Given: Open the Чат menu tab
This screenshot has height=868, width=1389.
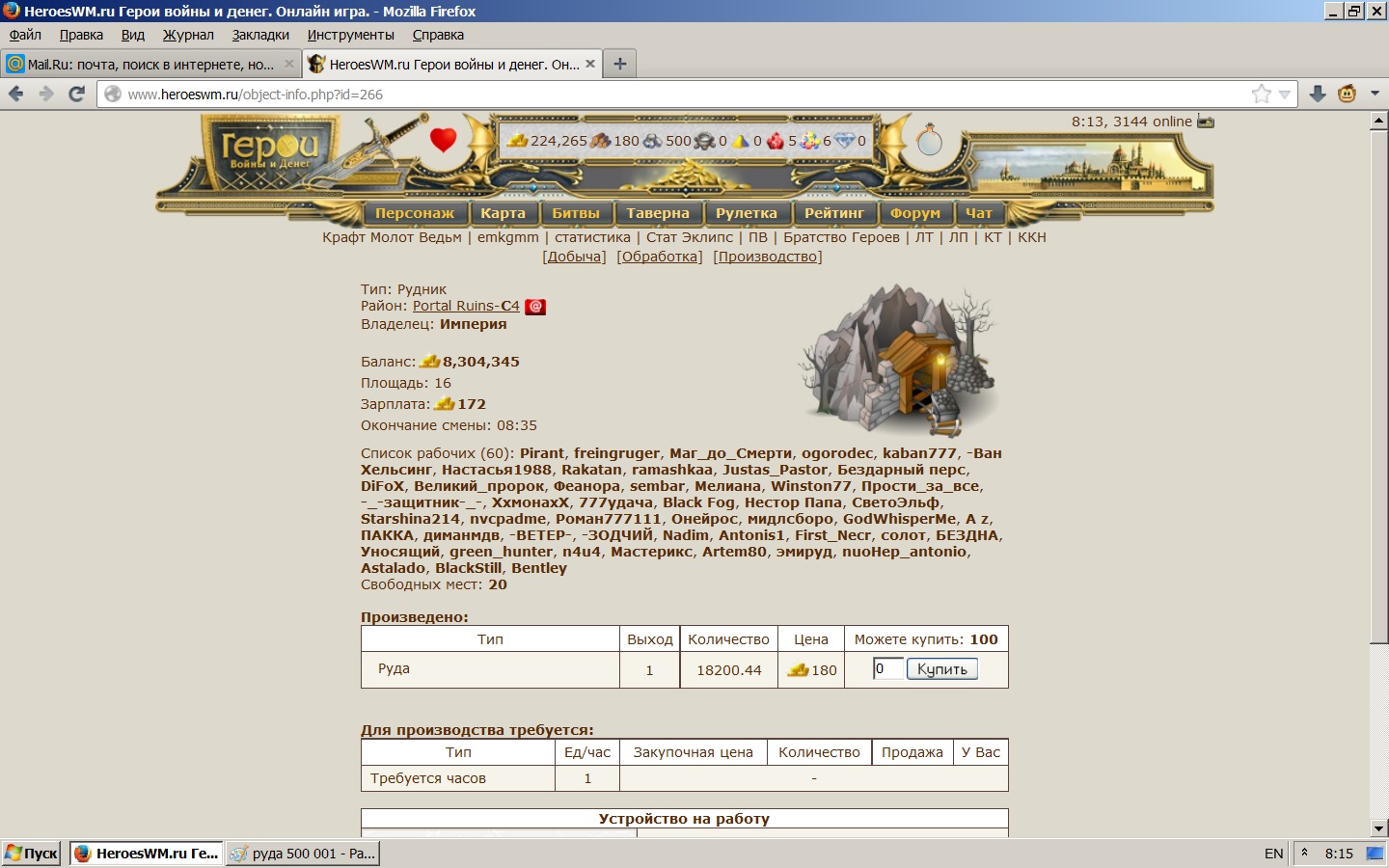Looking at the screenshot, I should pos(979,213).
